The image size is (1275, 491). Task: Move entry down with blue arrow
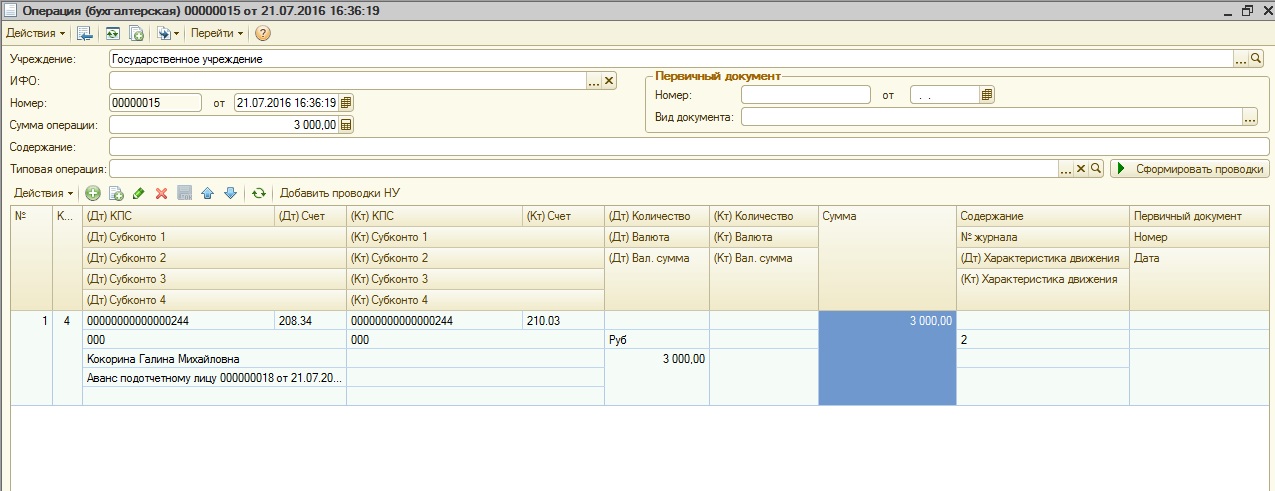pyautogui.click(x=229, y=193)
